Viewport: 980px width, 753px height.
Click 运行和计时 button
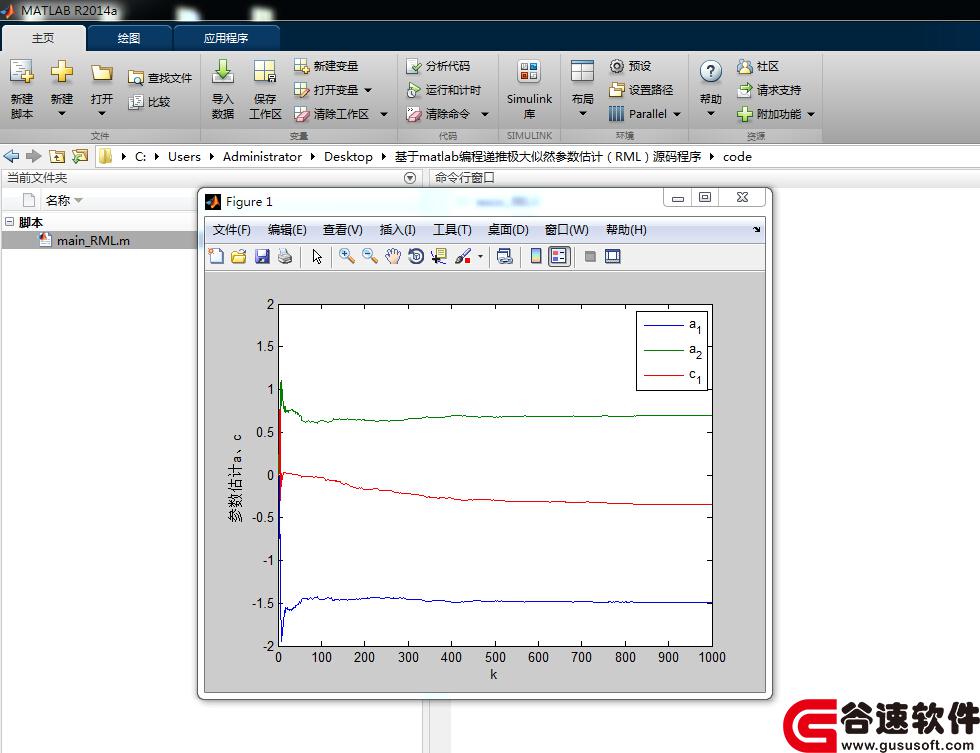[x=444, y=90]
